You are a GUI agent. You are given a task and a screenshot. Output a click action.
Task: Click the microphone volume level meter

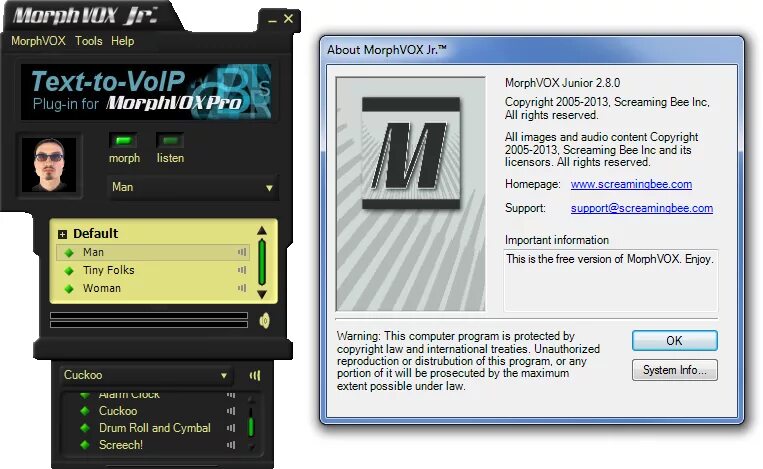149,320
